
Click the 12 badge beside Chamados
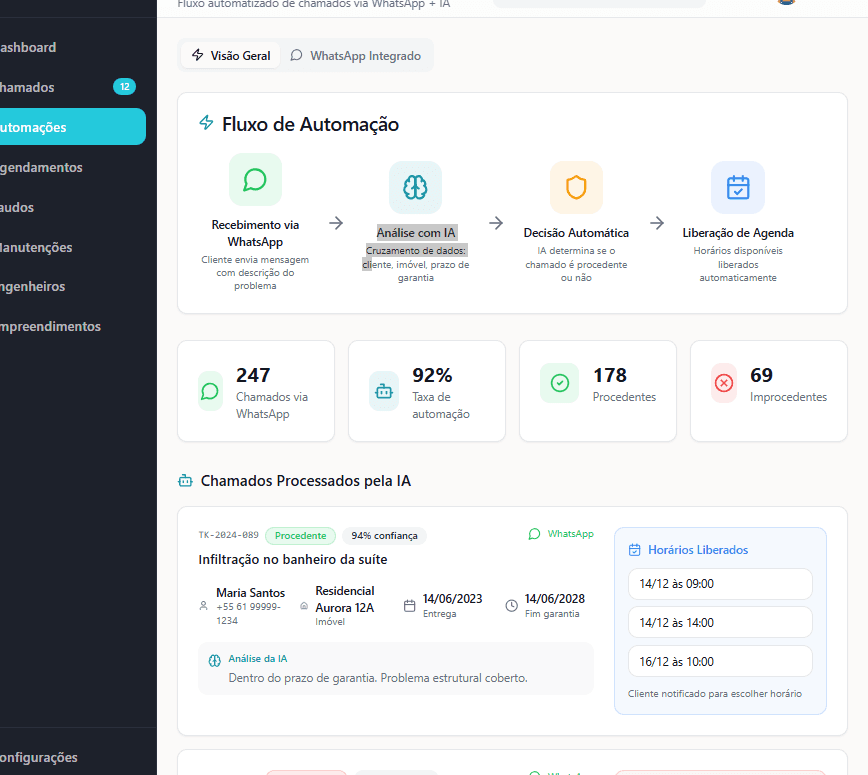point(125,86)
